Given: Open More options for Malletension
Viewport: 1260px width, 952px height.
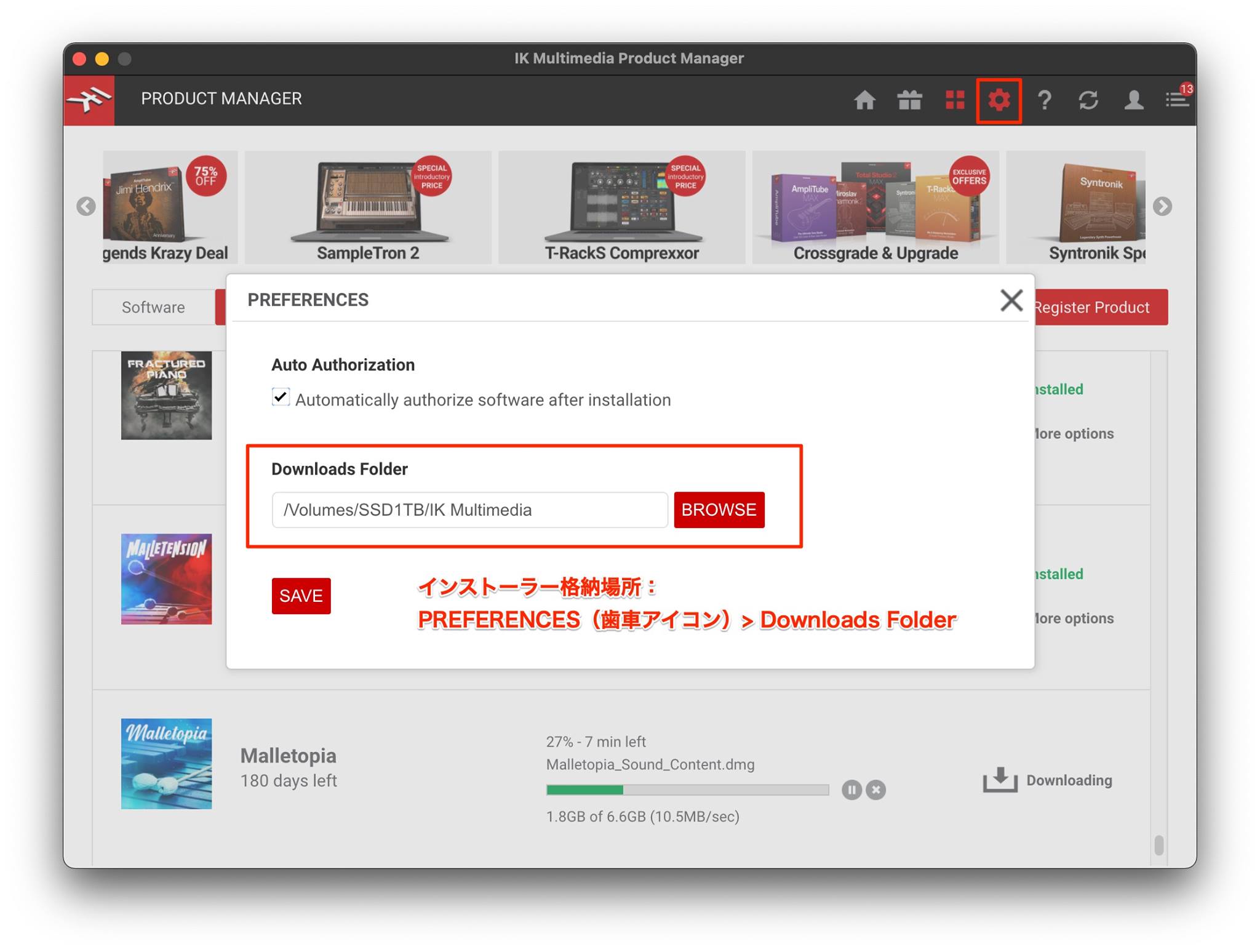Looking at the screenshot, I should 1074,618.
